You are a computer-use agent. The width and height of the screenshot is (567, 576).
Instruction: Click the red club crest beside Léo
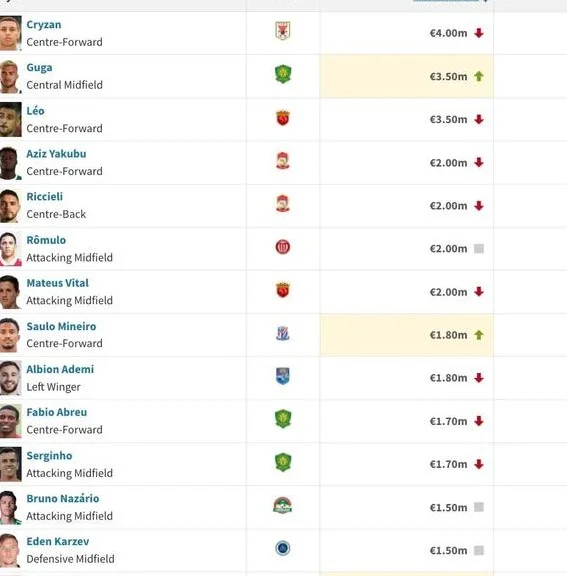(x=283, y=118)
